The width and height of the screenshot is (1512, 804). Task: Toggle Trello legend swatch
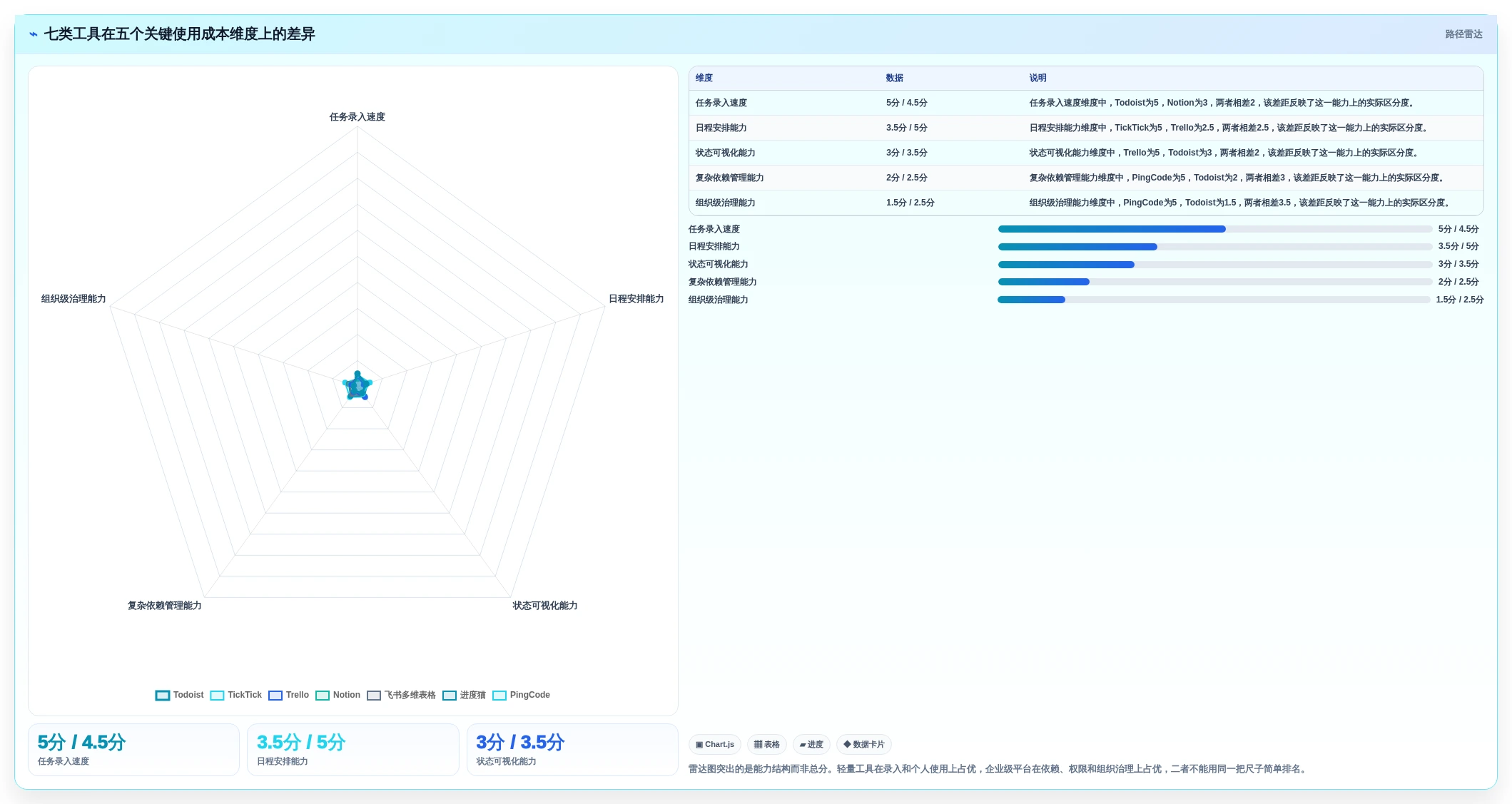pos(275,696)
